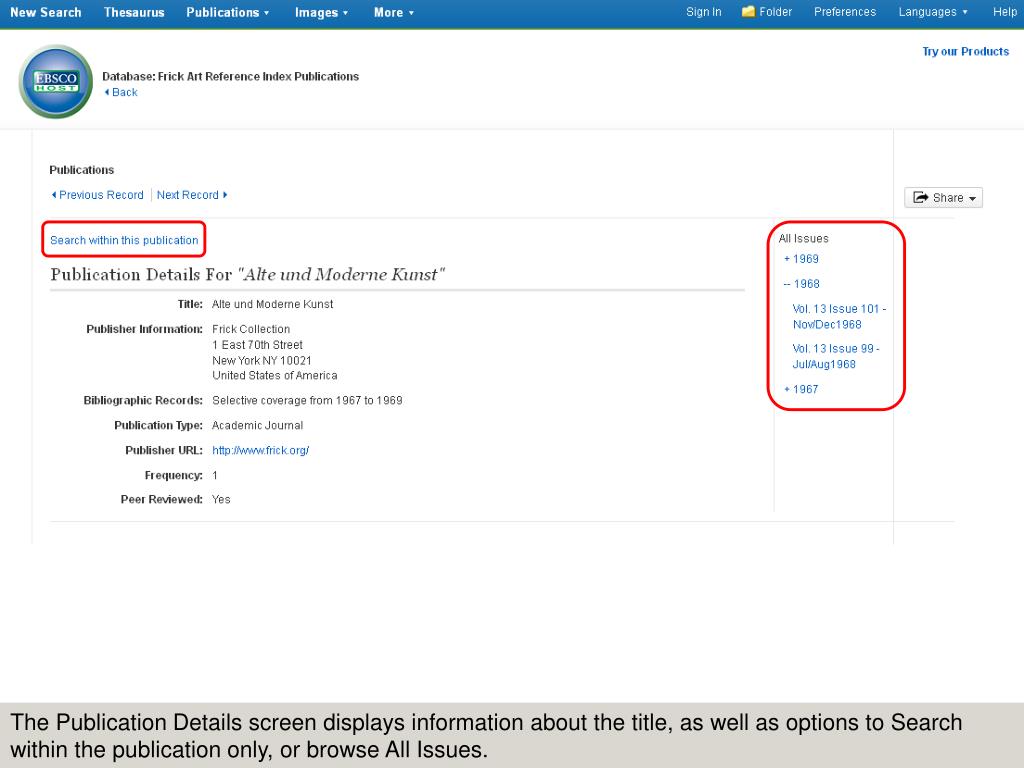1024x768 pixels.
Task: Open the Thesaurus menu item
Action: pyautogui.click(x=134, y=12)
